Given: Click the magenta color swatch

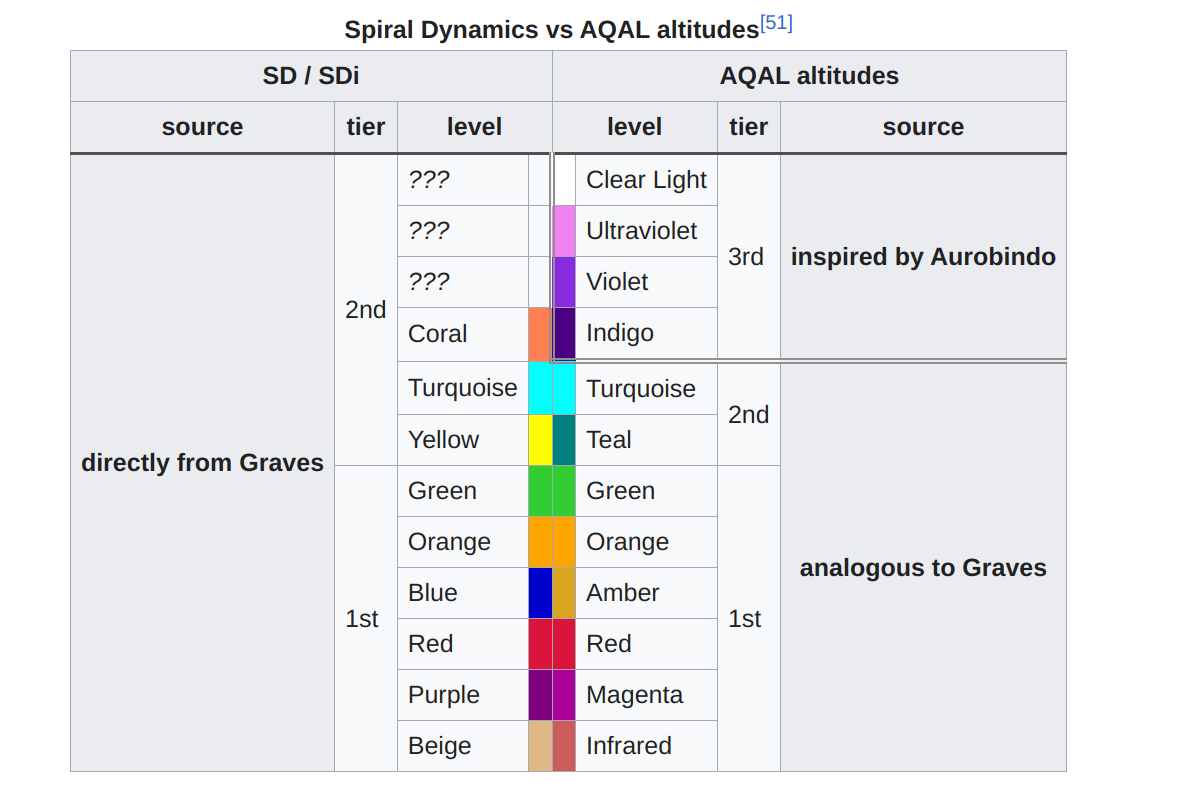Looking at the screenshot, I should pyautogui.click(x=564, y=695).
